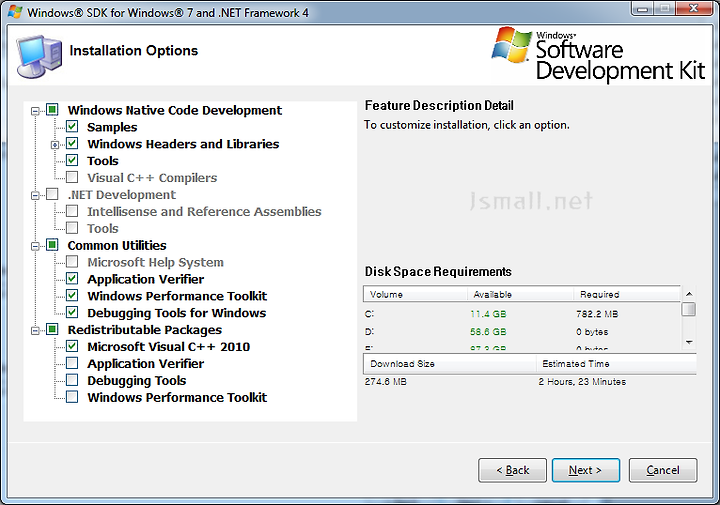Select Windows Native Code Development label
This screenshot has width=720, height=505.
(x=174, y=110)
